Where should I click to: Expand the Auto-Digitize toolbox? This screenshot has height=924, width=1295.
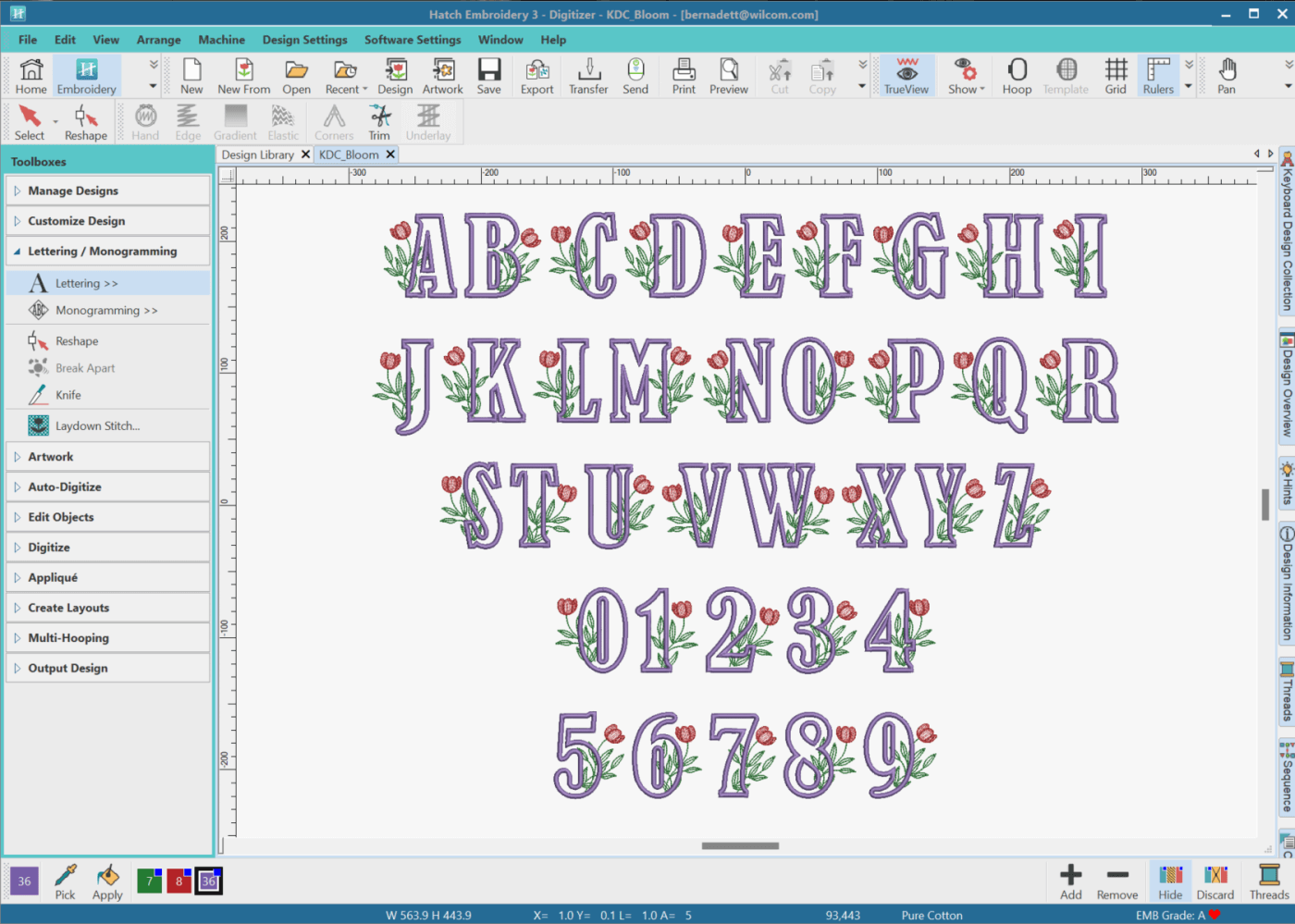click(65, 487)
